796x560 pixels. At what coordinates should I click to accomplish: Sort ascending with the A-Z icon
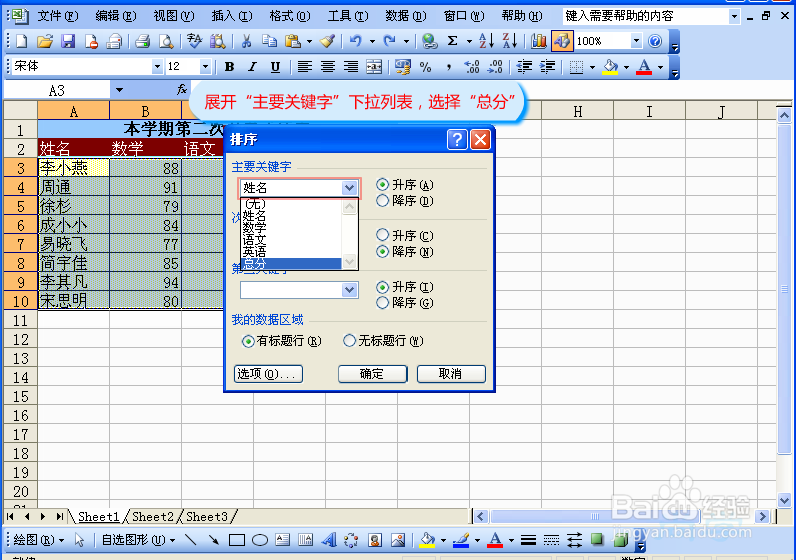486,41
